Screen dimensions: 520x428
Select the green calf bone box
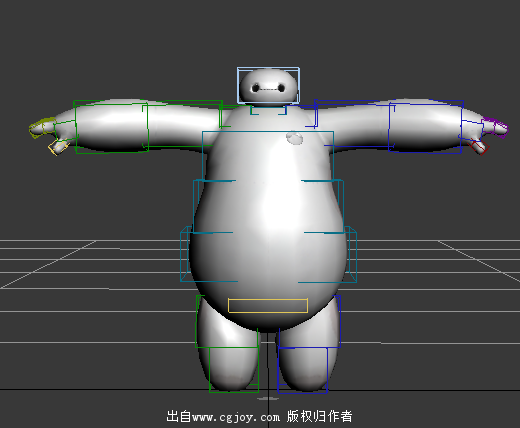pos(234,370)
